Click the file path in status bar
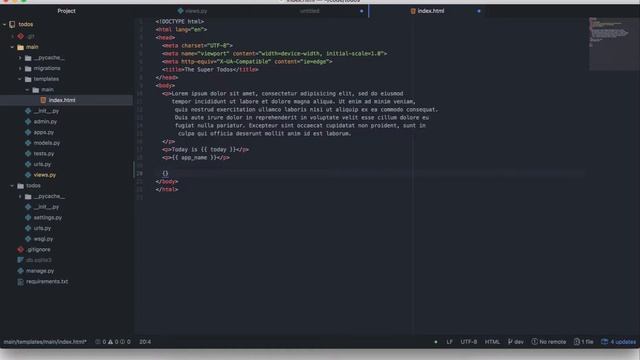The image size is (640, 360). 45,342
